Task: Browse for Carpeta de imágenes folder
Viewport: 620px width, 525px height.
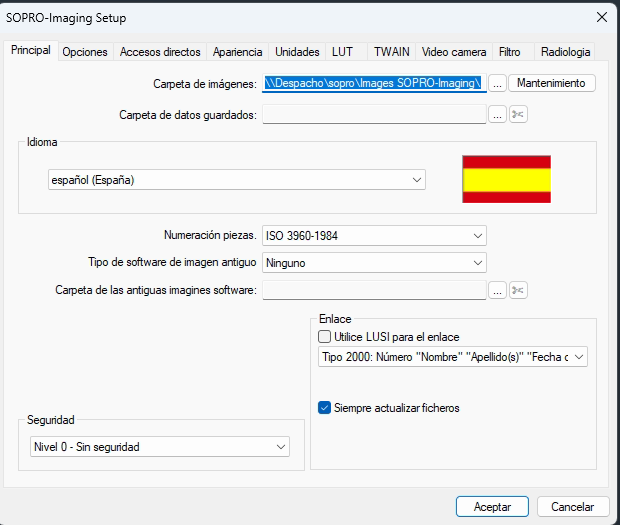Action: pos(497,83)
